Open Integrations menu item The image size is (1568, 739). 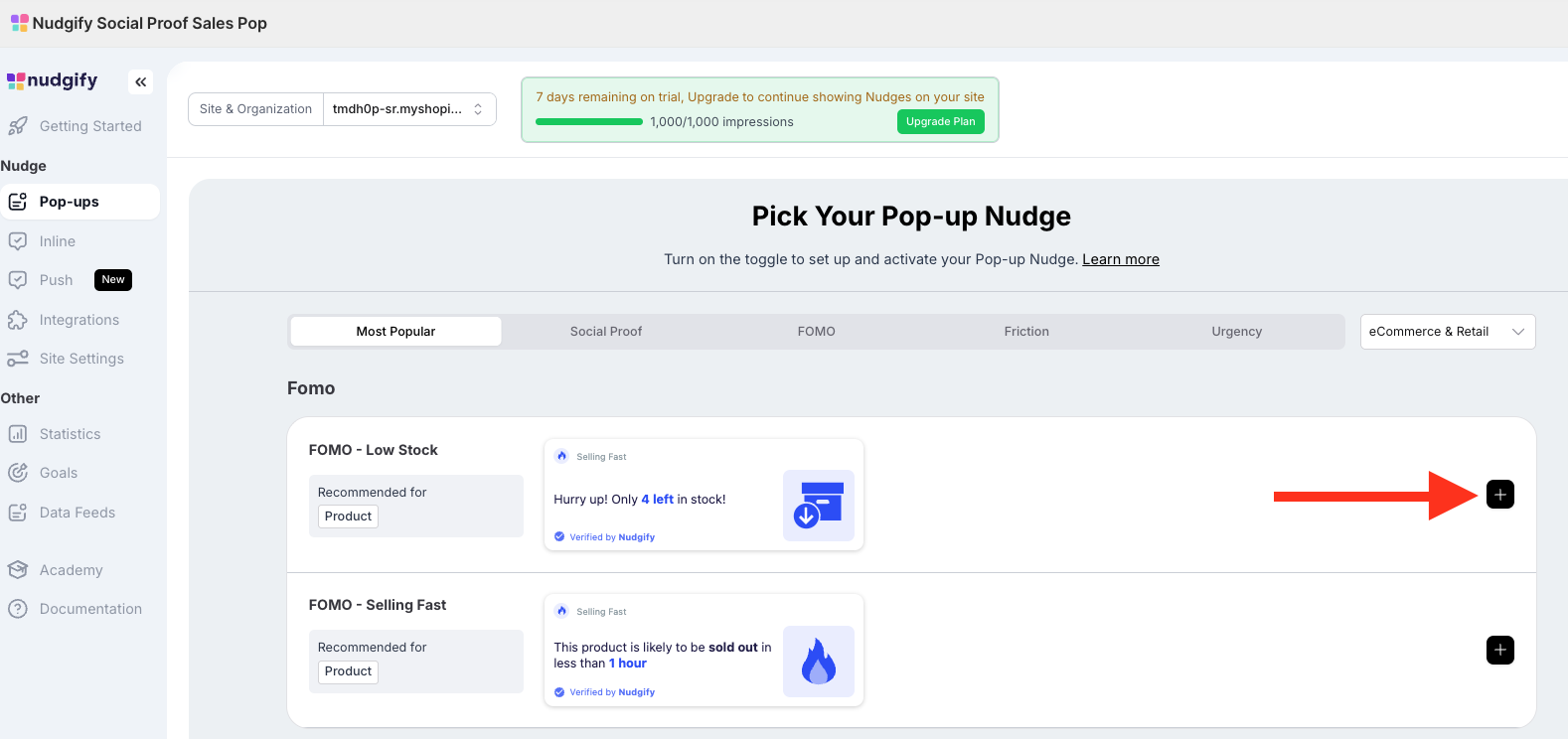[79, 320]
